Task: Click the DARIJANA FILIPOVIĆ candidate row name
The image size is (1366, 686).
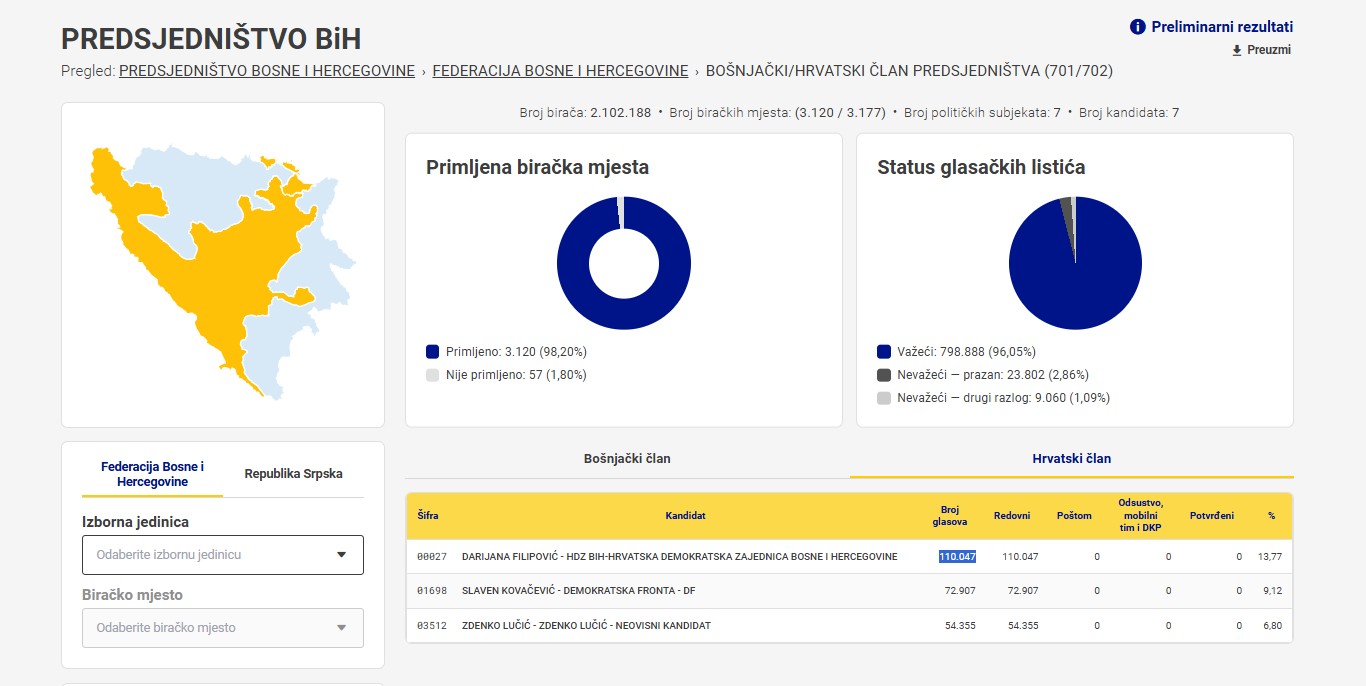Action: pos(680,556)
